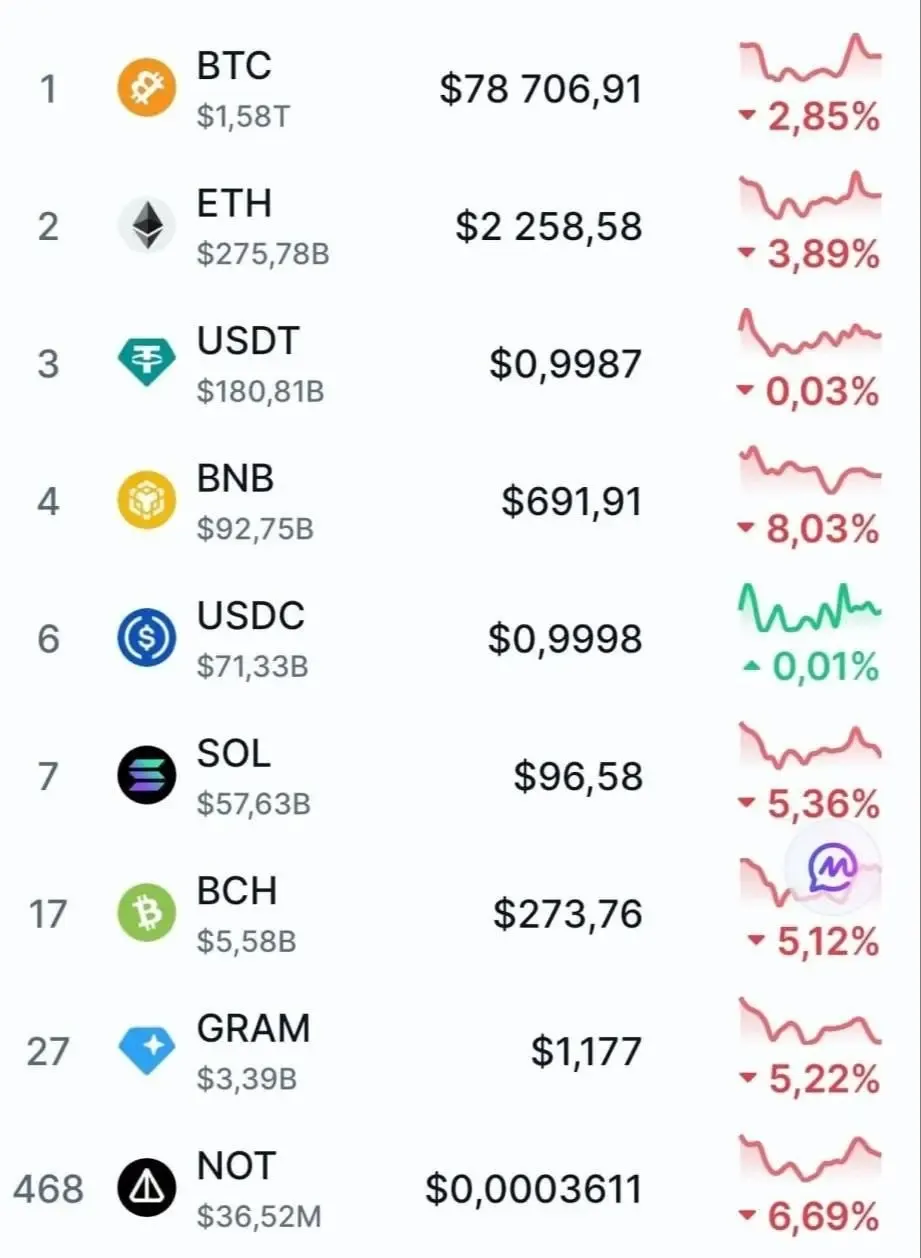This screenshot has height=1258, width=921.
Task: Click the Ethereum diamond logo icon
Action: [x=147, y=226]
